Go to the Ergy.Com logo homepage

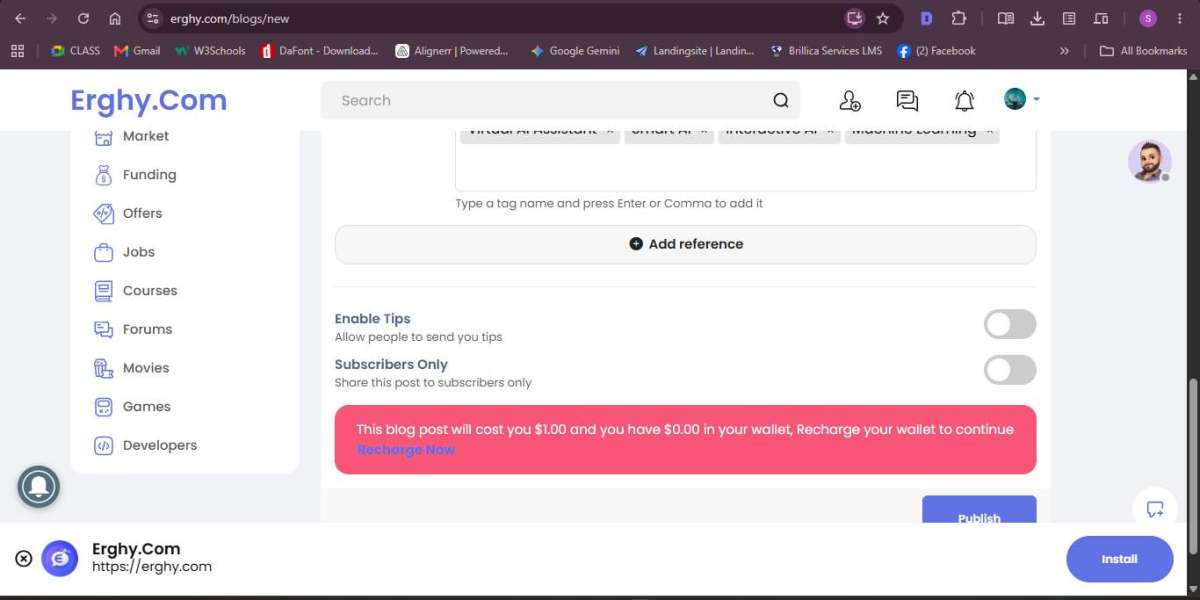click(149, 100)
